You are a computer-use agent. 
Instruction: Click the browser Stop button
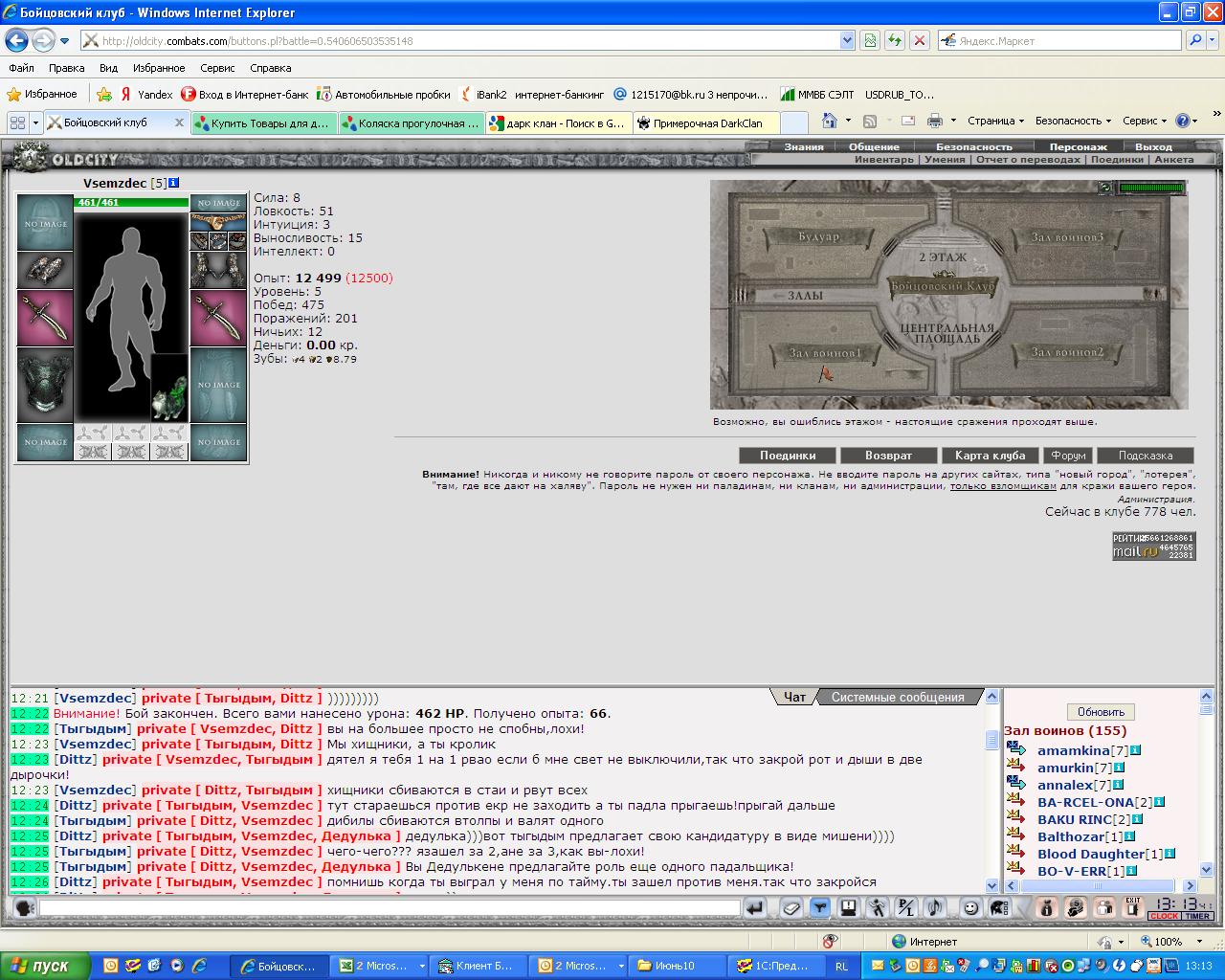[919, 40]
